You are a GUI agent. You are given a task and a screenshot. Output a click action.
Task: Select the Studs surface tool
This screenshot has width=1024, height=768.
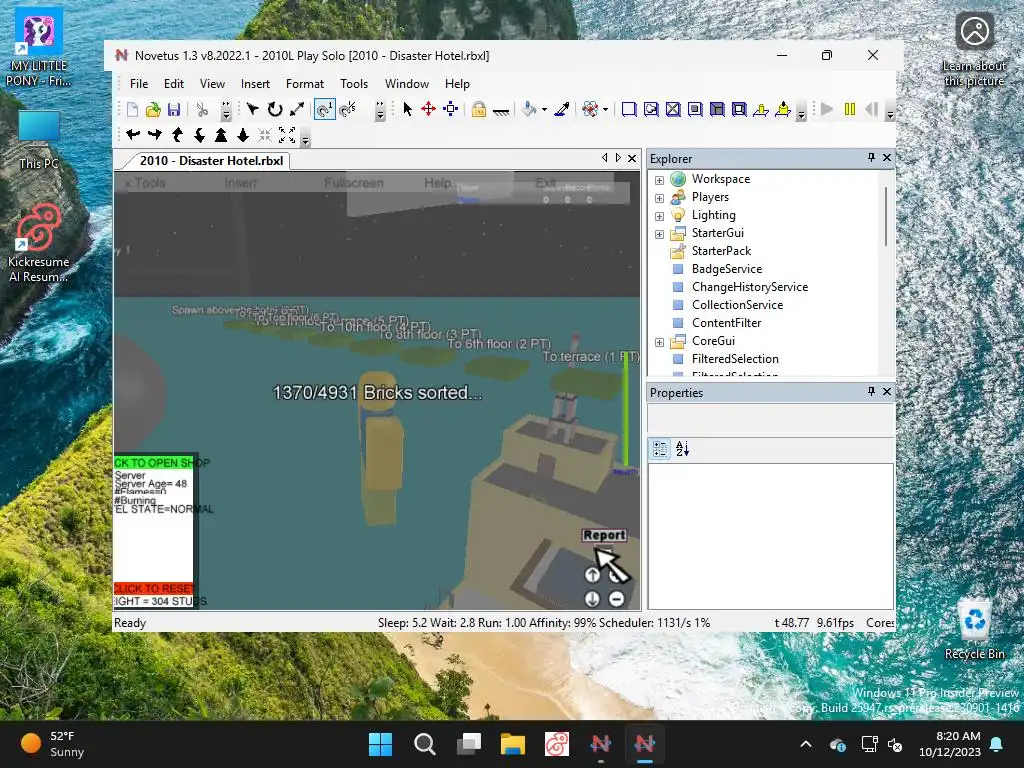click(x=696, y=109)
